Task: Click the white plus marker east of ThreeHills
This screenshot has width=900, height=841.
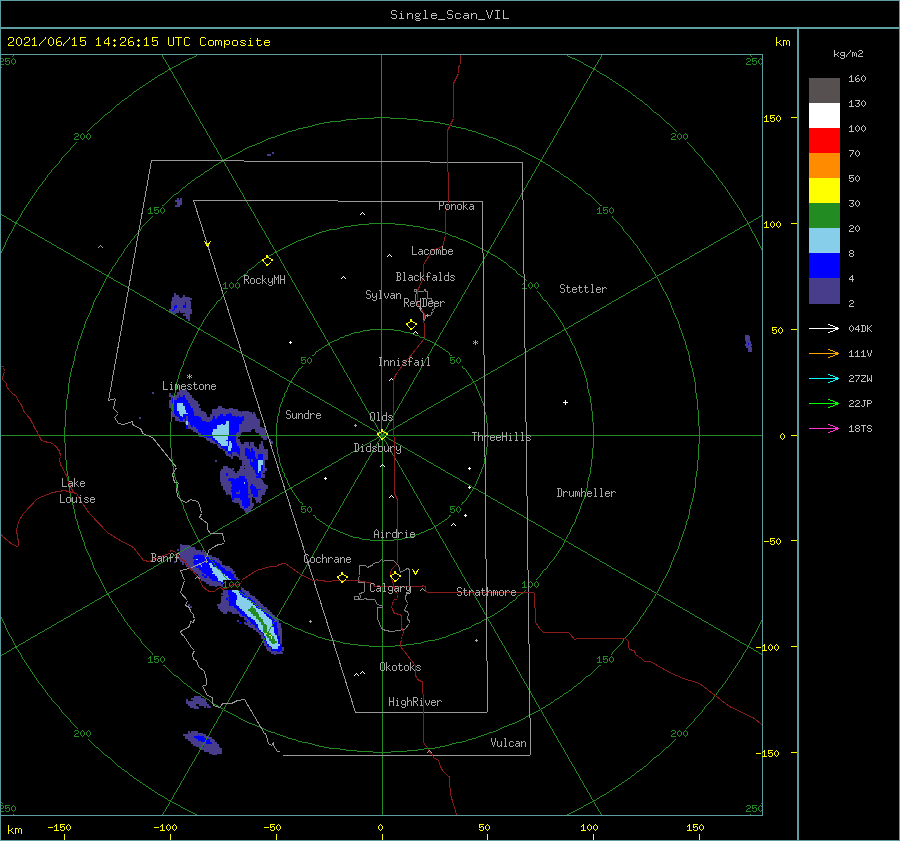Action: click(x=565, y=402)
